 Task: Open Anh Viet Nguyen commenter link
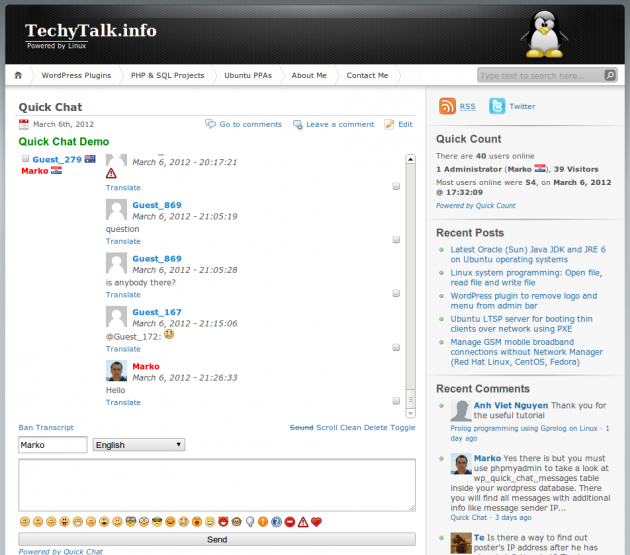coord(511,405)
